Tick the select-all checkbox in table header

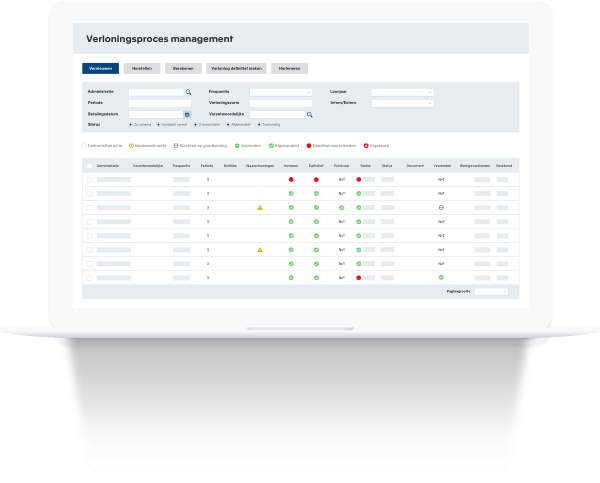coord(89,165)
